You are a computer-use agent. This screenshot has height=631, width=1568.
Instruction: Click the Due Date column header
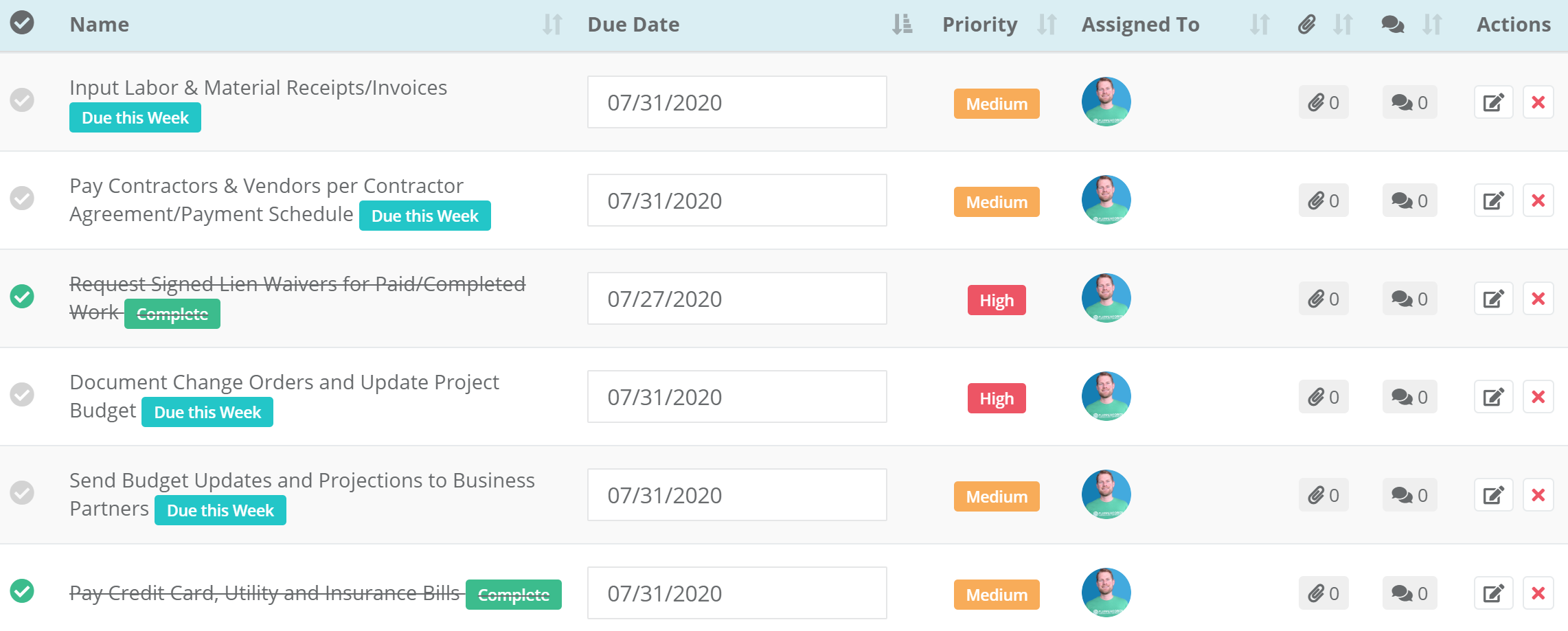[633, 24]
